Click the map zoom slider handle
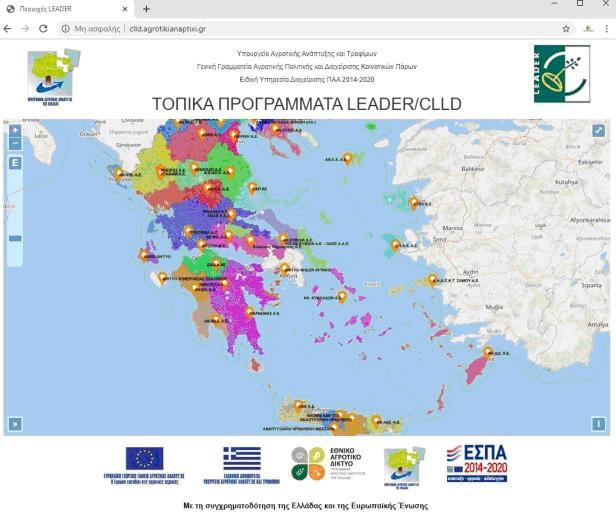This screenshot has height=515, width=616. coord(14,238)
